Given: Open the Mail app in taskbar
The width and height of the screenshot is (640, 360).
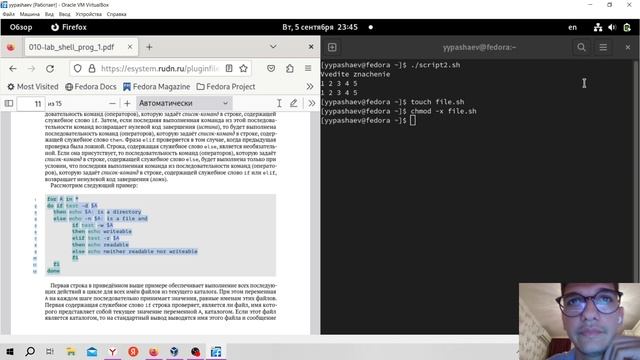Looking at the screenshot, I should coord(92,351).
